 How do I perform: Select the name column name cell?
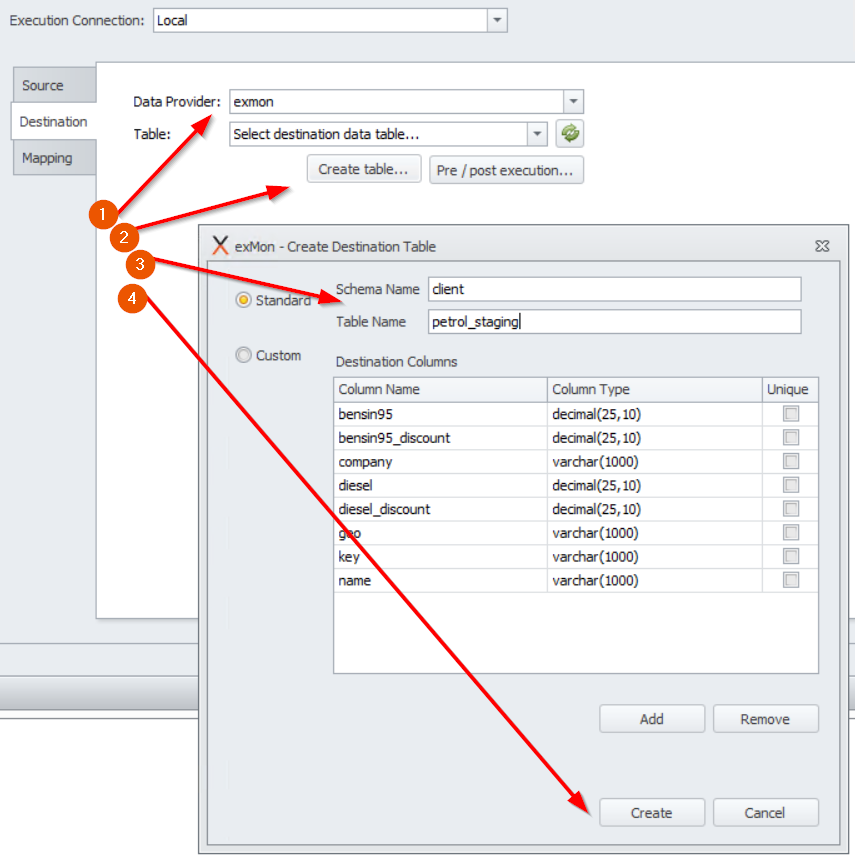click(440, 581)
